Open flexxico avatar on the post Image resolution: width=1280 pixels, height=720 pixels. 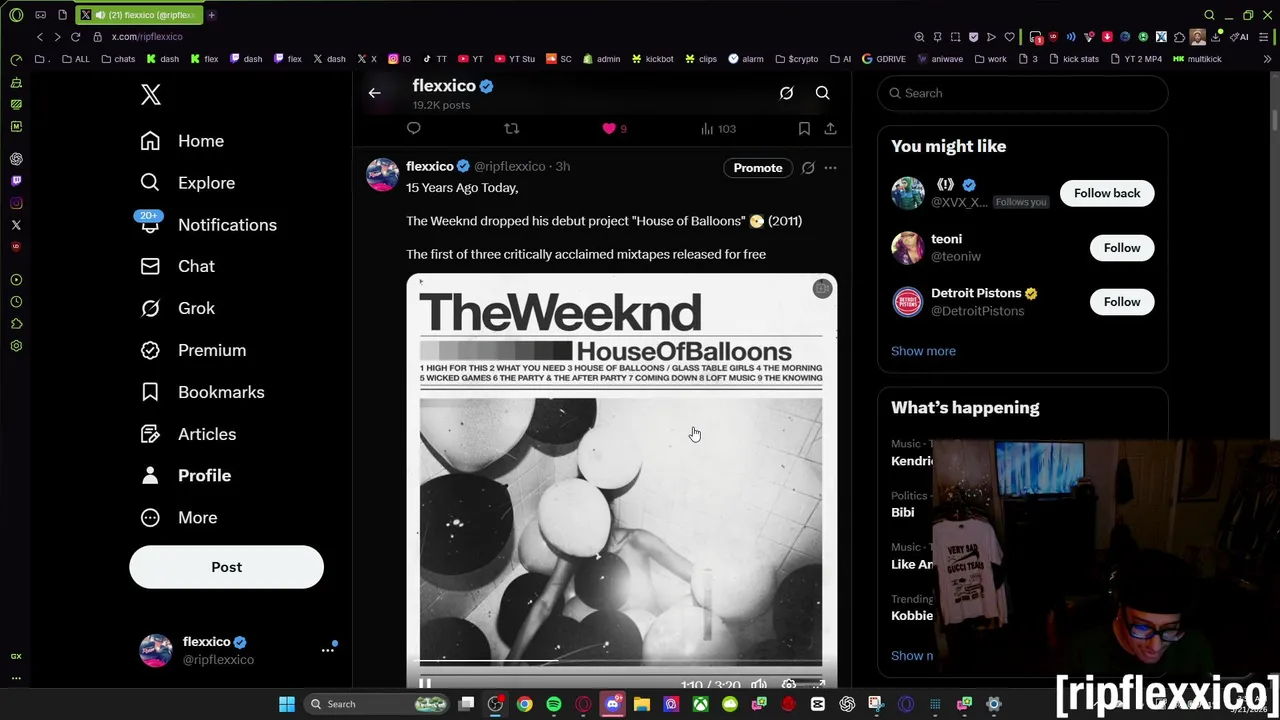pos(382,174)
